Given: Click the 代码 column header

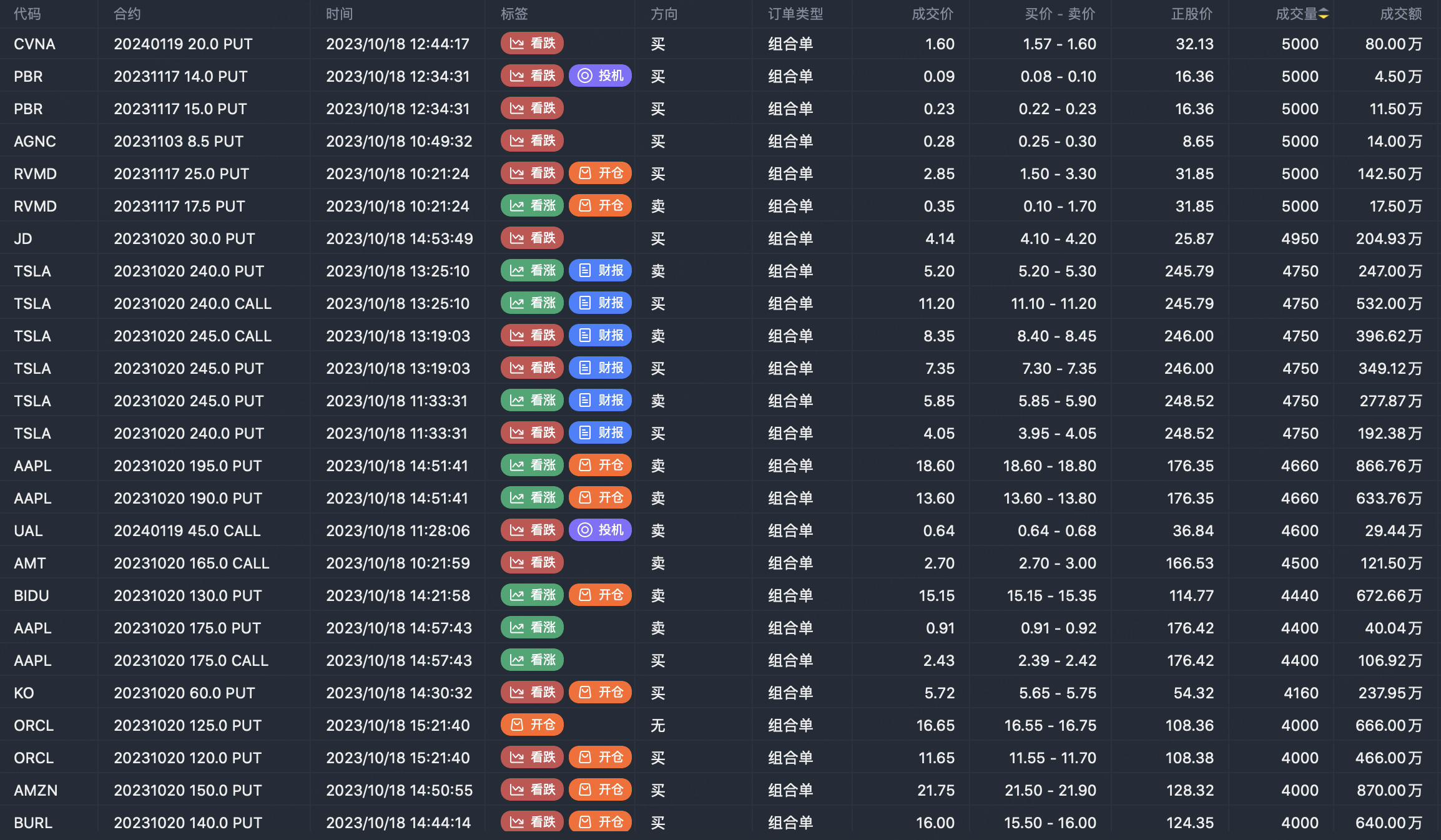Looking at the screenshot, I should point(27,14).
